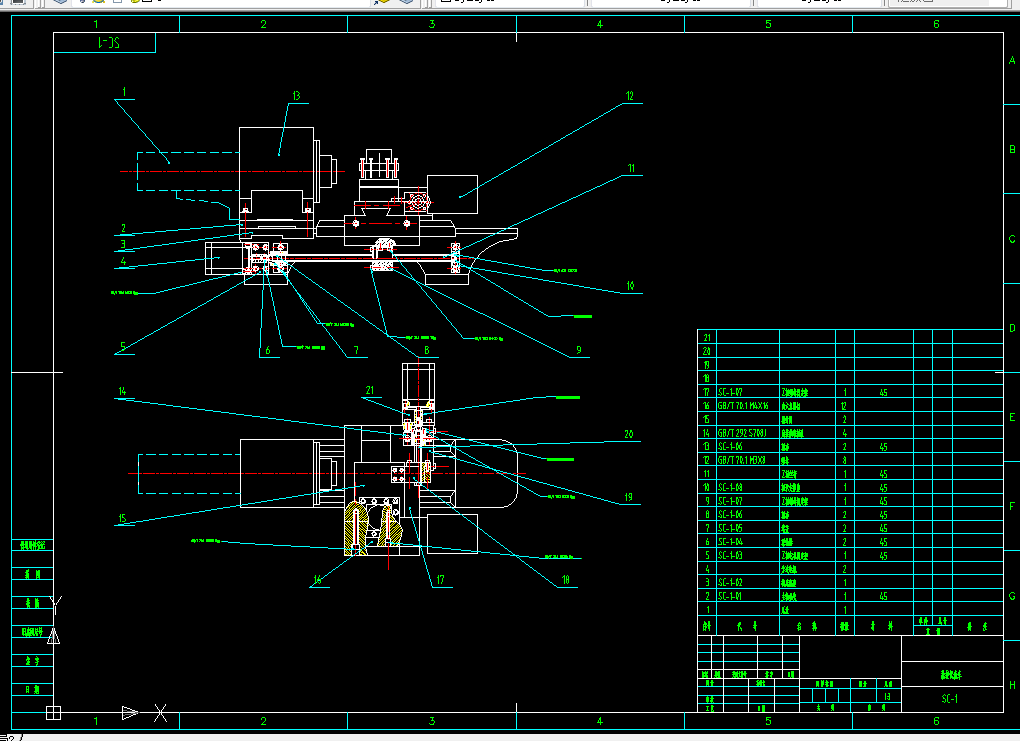Viewport: 1020px width, 741px height.
Task: Click SC-1-06 code in parts list row 13
Action: (730, 446)
